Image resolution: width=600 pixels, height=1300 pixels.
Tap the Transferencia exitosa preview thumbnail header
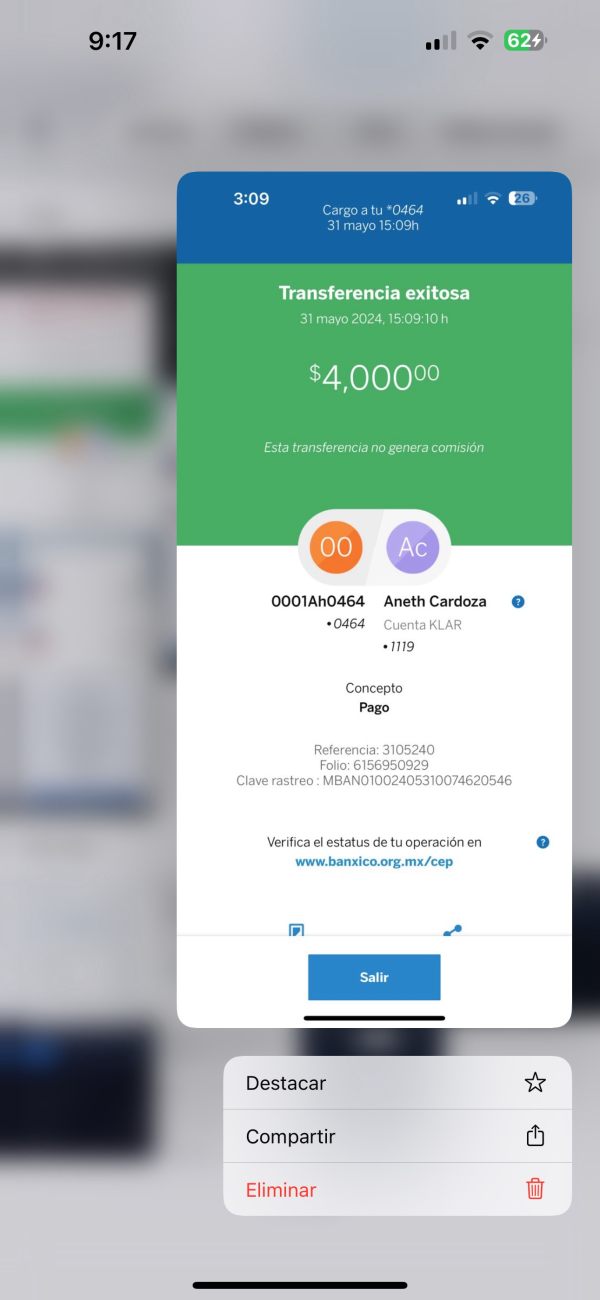[374, 293]
